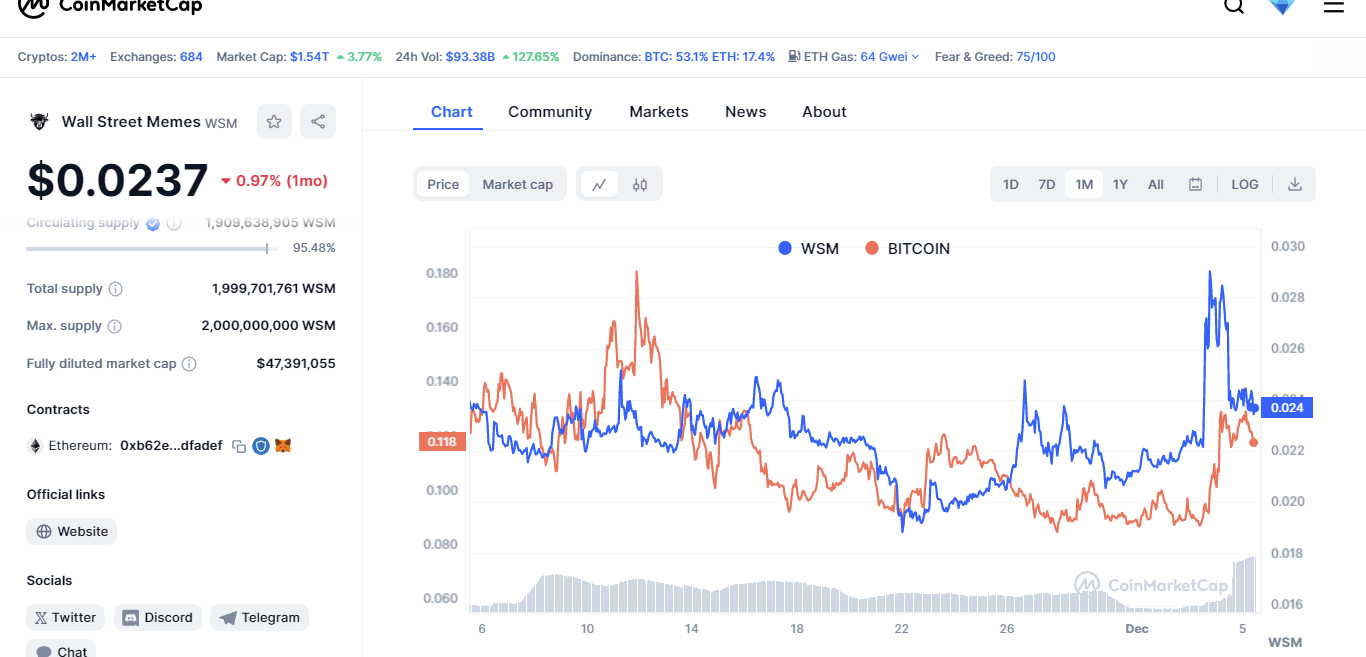Show the Max. supply info tooltip icon

pos(114,326)
